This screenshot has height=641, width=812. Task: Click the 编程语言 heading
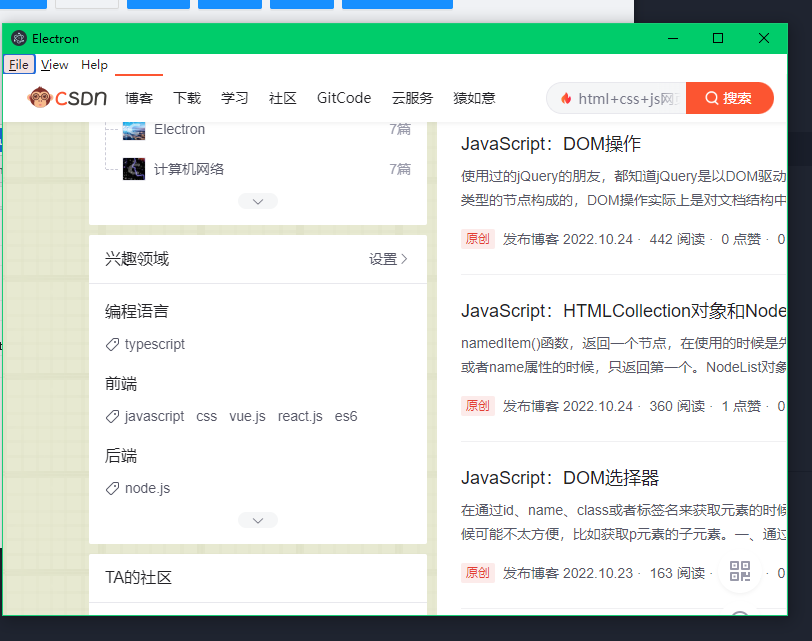137,311
